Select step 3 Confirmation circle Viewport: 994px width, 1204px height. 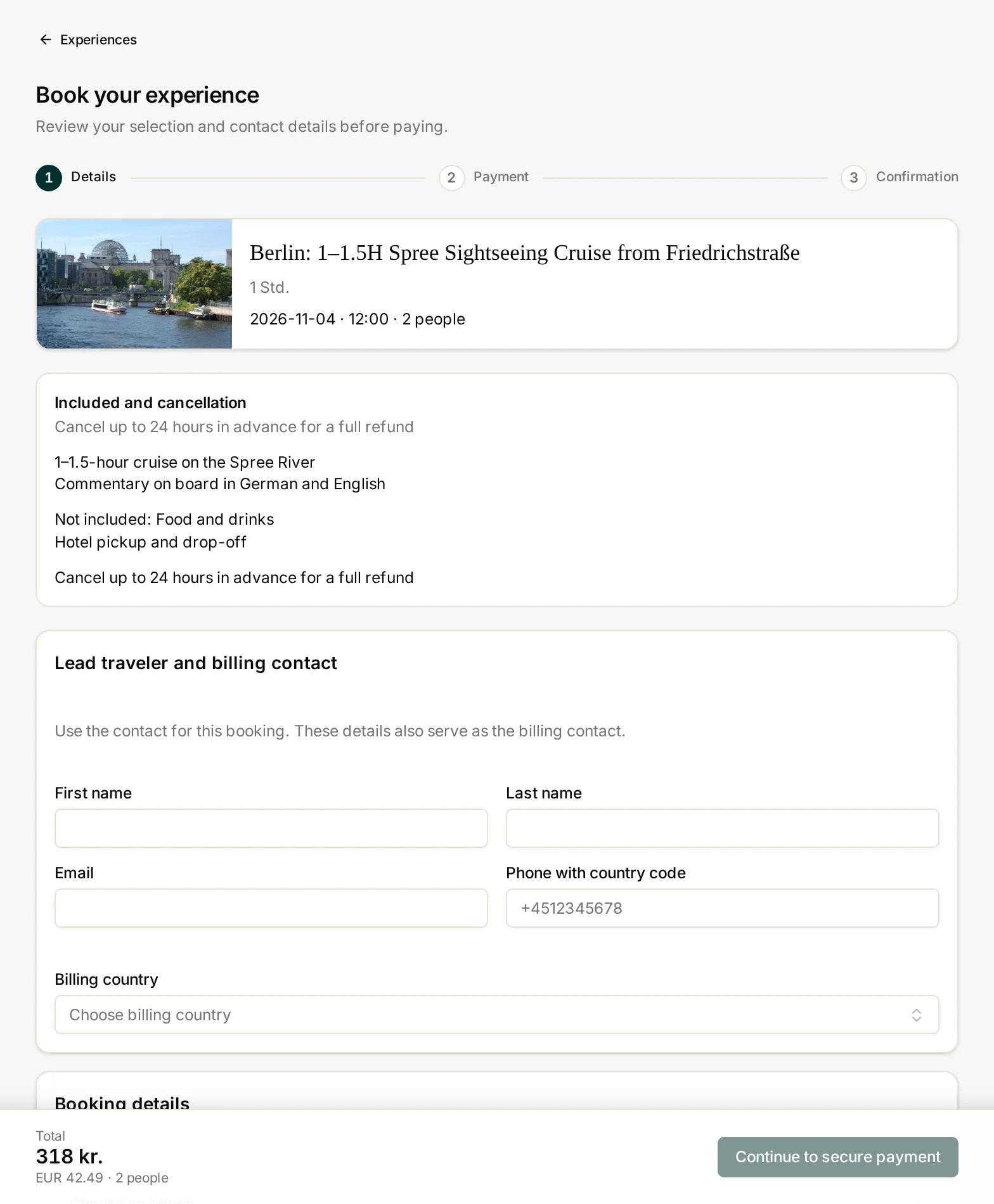[853, 178]
